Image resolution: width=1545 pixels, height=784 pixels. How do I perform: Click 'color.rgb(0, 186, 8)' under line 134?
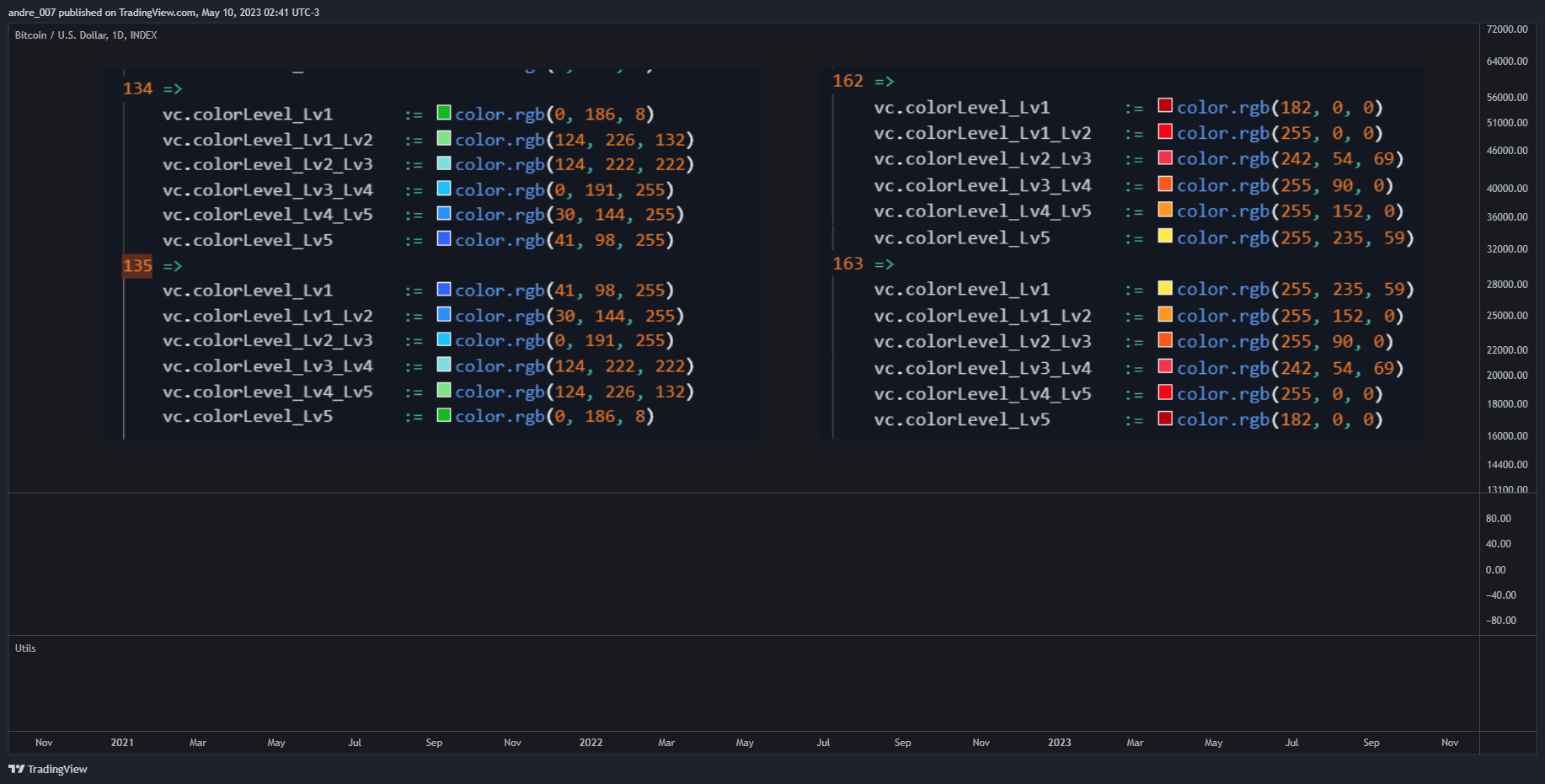click(x=554, y=114)
